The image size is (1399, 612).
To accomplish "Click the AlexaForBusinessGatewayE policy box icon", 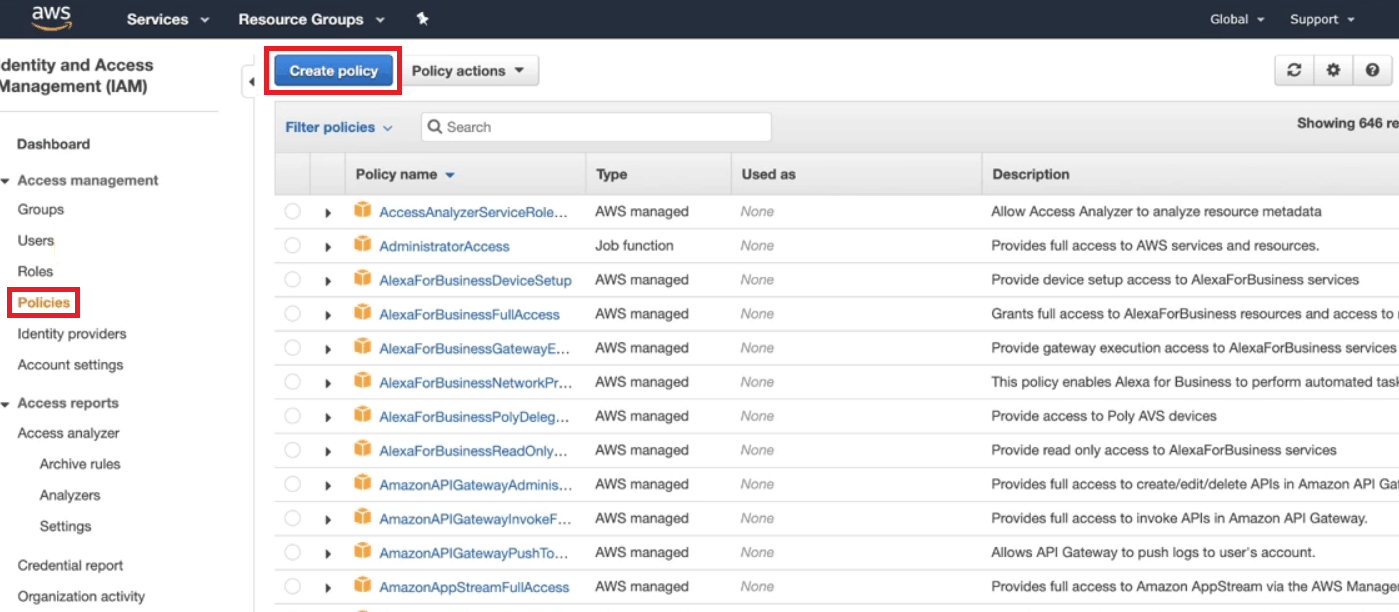I will pyautogui.click(x=362, y=347).
